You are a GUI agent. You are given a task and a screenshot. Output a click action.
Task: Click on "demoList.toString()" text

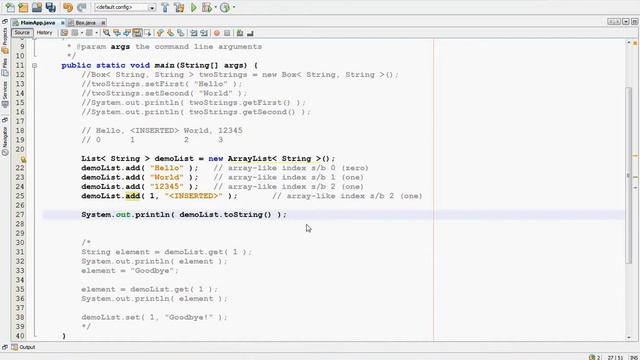[225, 215]
